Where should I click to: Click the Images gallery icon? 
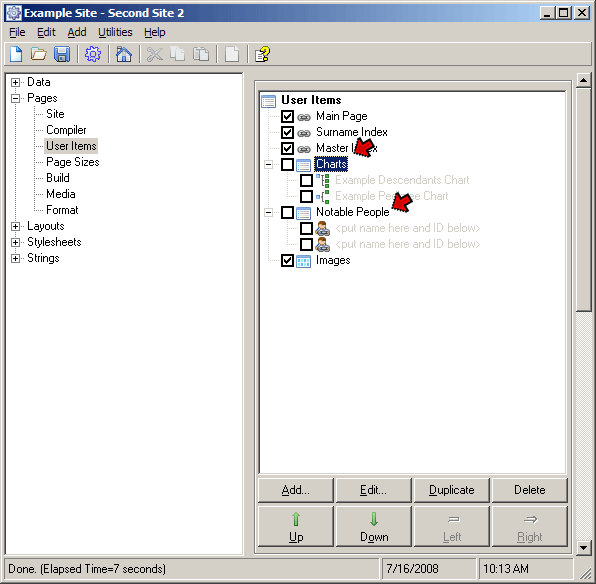[x=303, y=261]
